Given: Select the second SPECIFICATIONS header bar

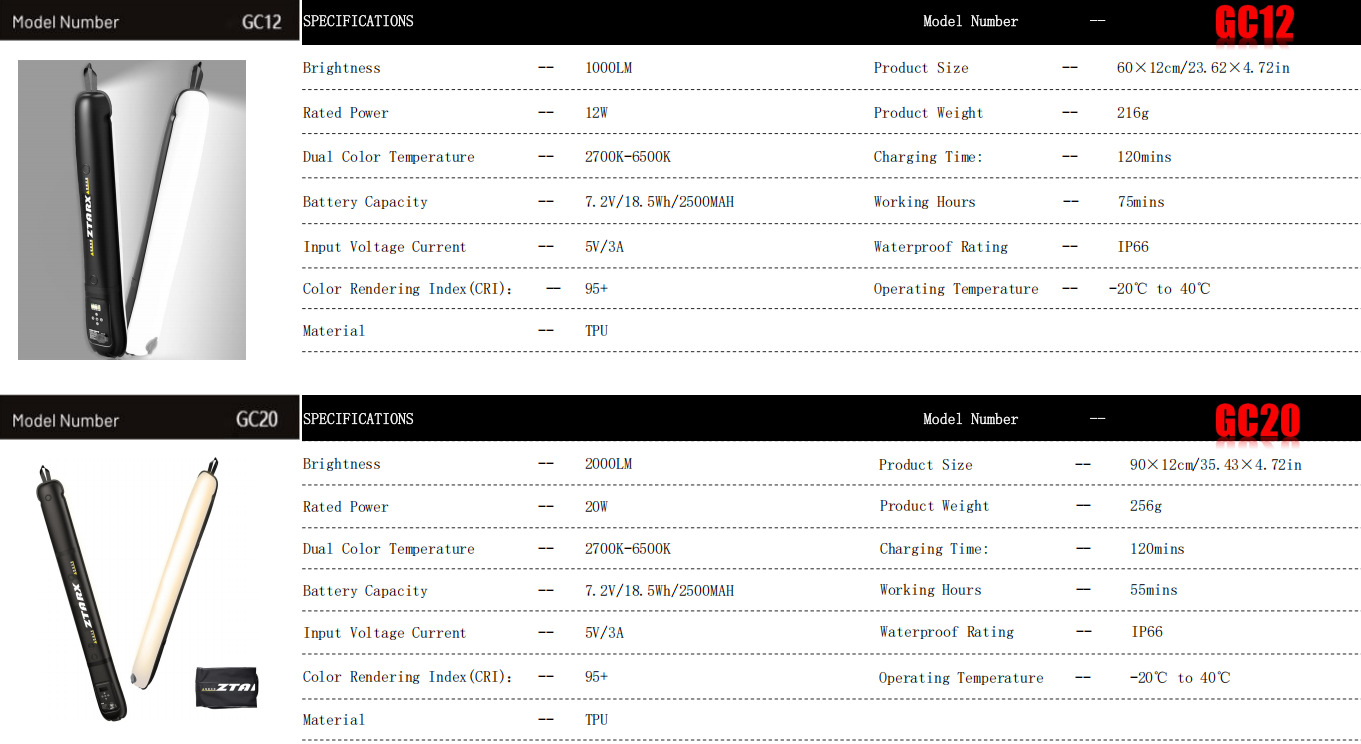Looking at the screenshot, I should click(x=830, y=418).
